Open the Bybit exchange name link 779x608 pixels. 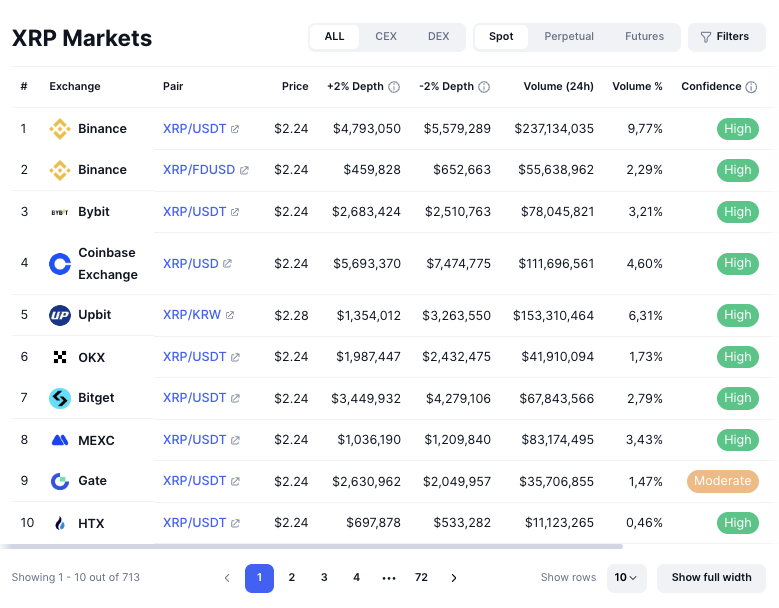pyautogui.click(x=94, y=212)
